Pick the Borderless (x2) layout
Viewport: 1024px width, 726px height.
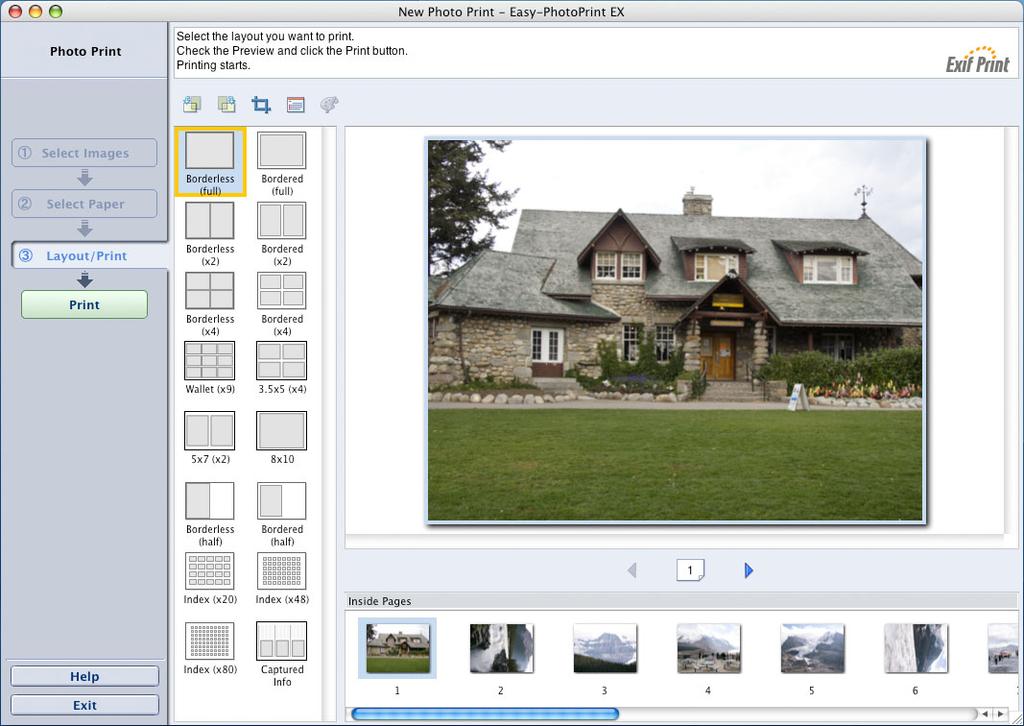click(210, 233)
